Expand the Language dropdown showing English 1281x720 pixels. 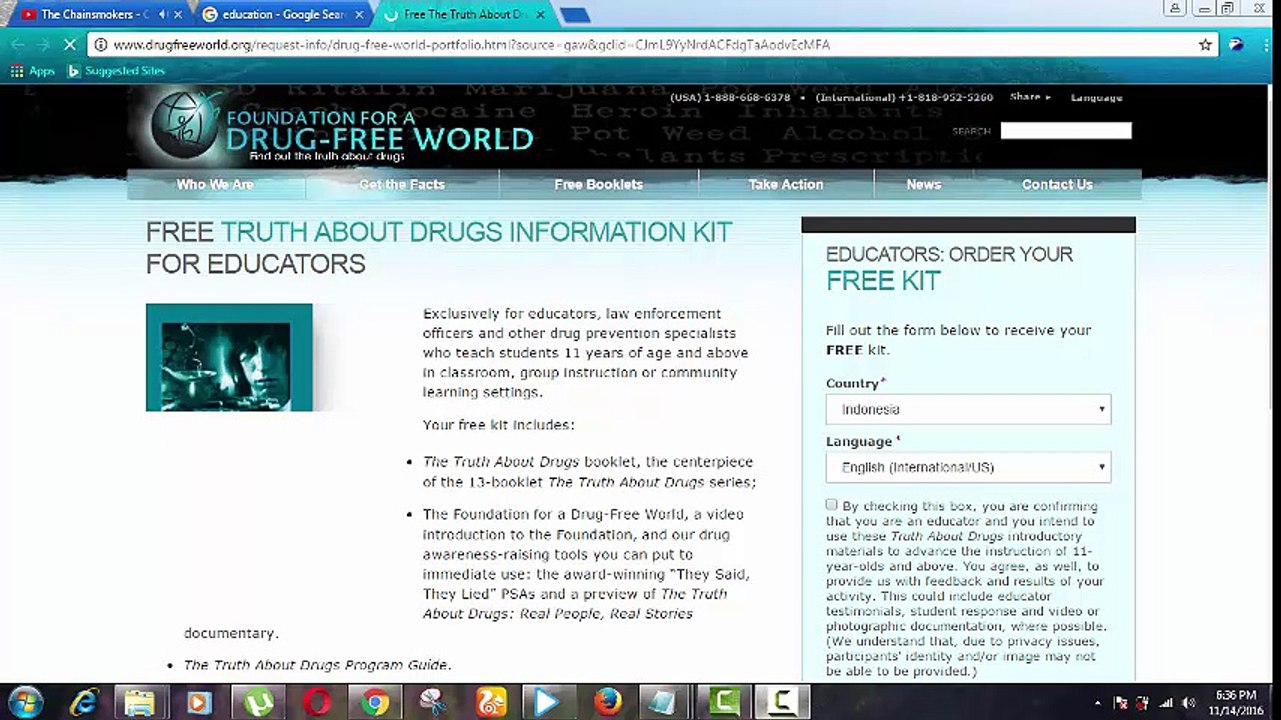click(968, 467)
